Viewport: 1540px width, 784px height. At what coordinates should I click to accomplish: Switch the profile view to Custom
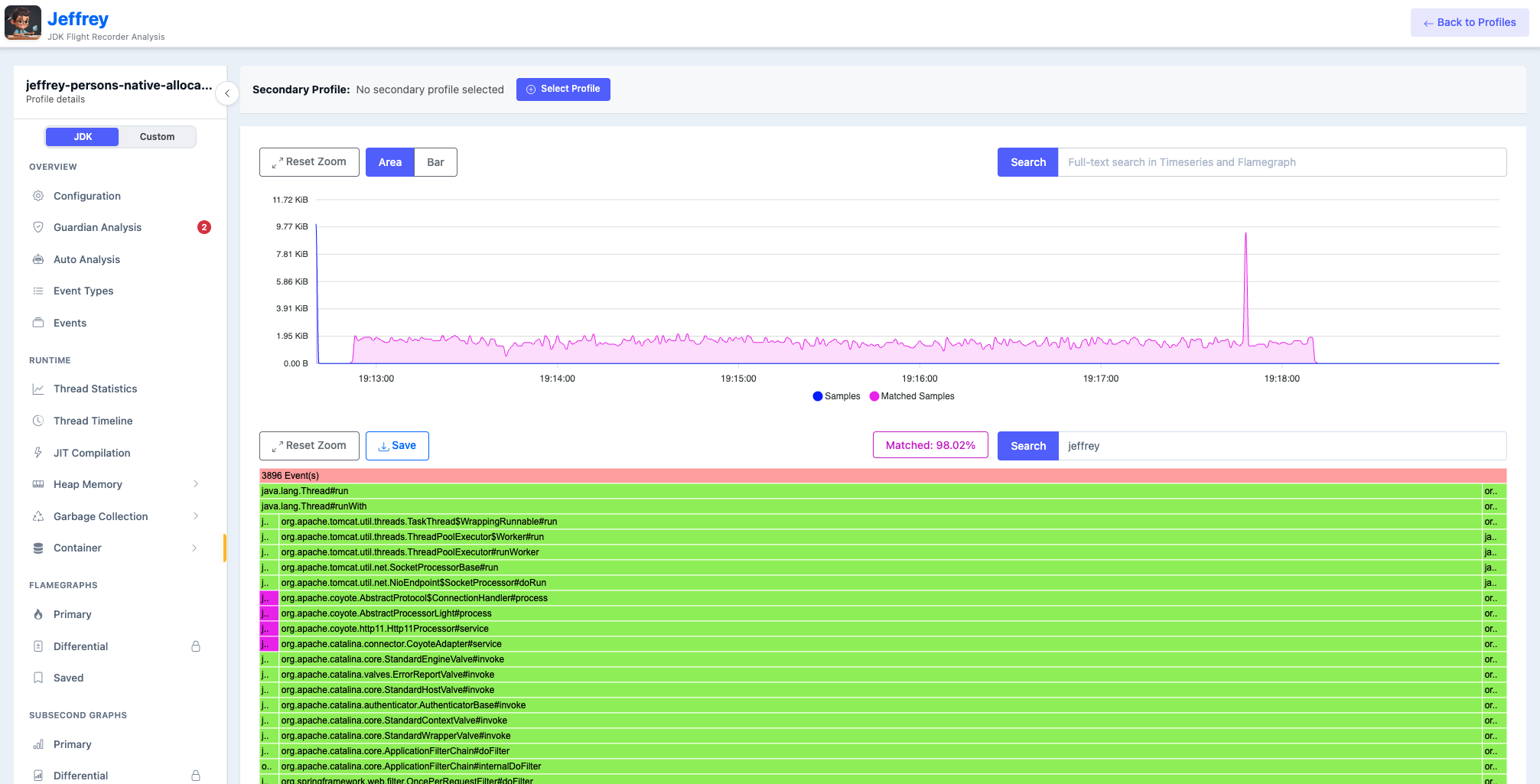pyautogui.click(x=157, y=136)
